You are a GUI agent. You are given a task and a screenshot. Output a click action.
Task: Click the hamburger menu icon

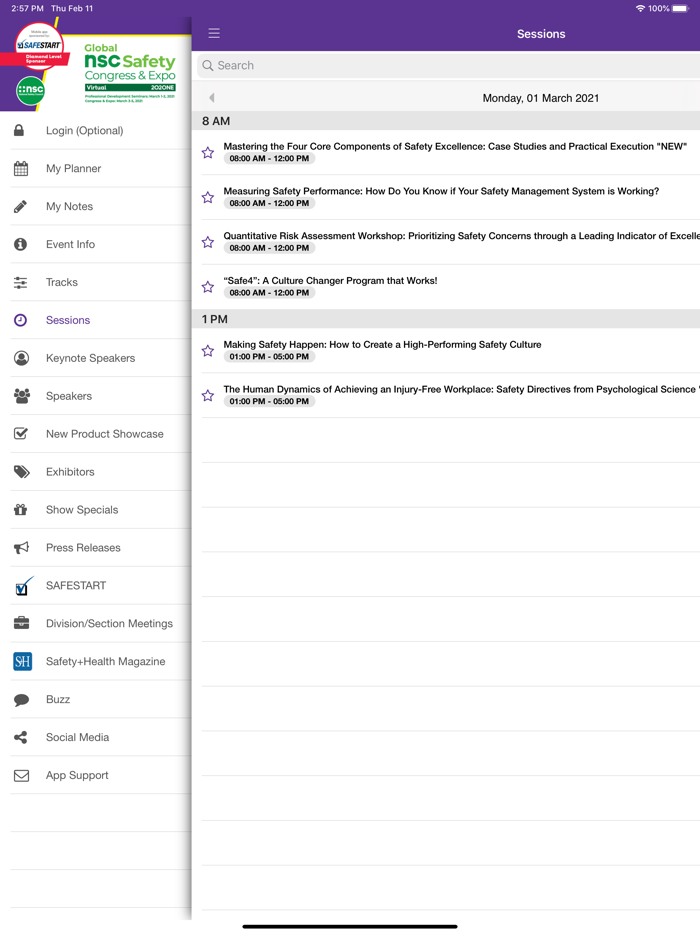point(214,34)
